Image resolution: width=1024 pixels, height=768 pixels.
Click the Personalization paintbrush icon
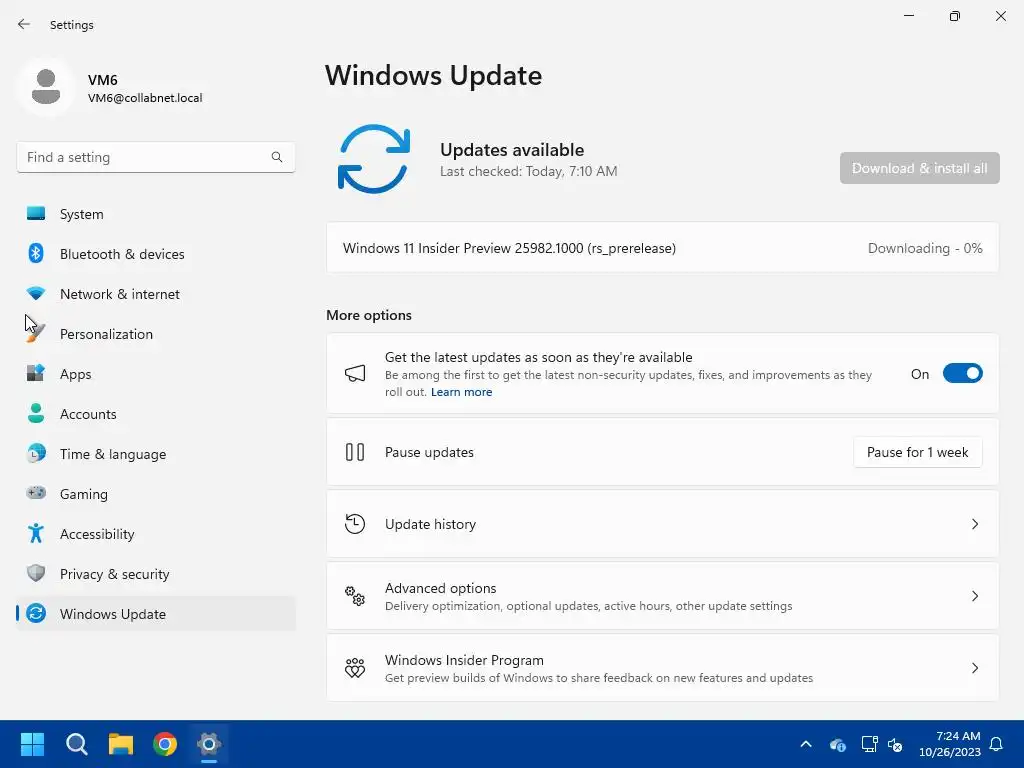[36, 334]
